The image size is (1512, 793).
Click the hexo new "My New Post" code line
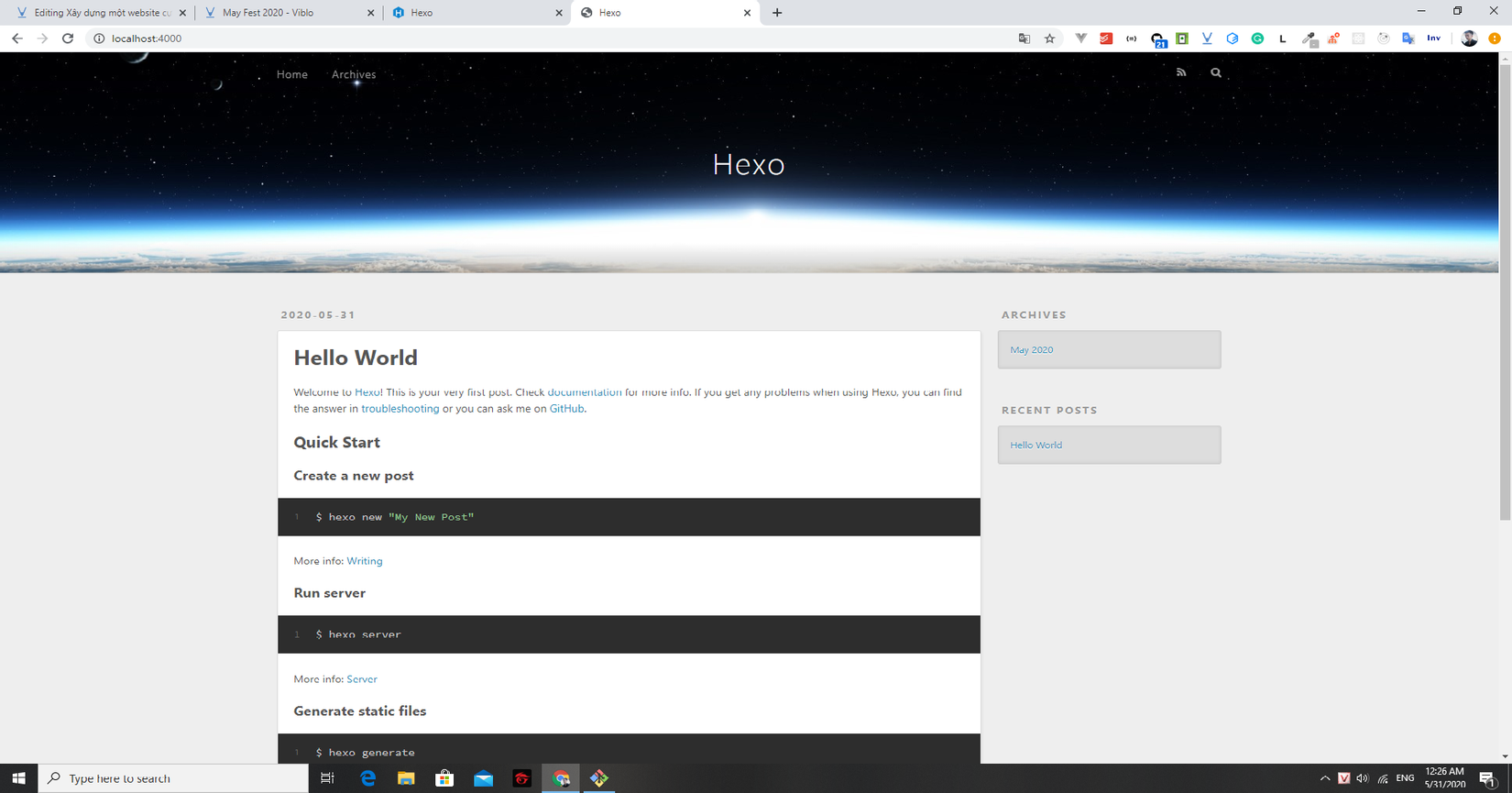click(x=395, y=517)
